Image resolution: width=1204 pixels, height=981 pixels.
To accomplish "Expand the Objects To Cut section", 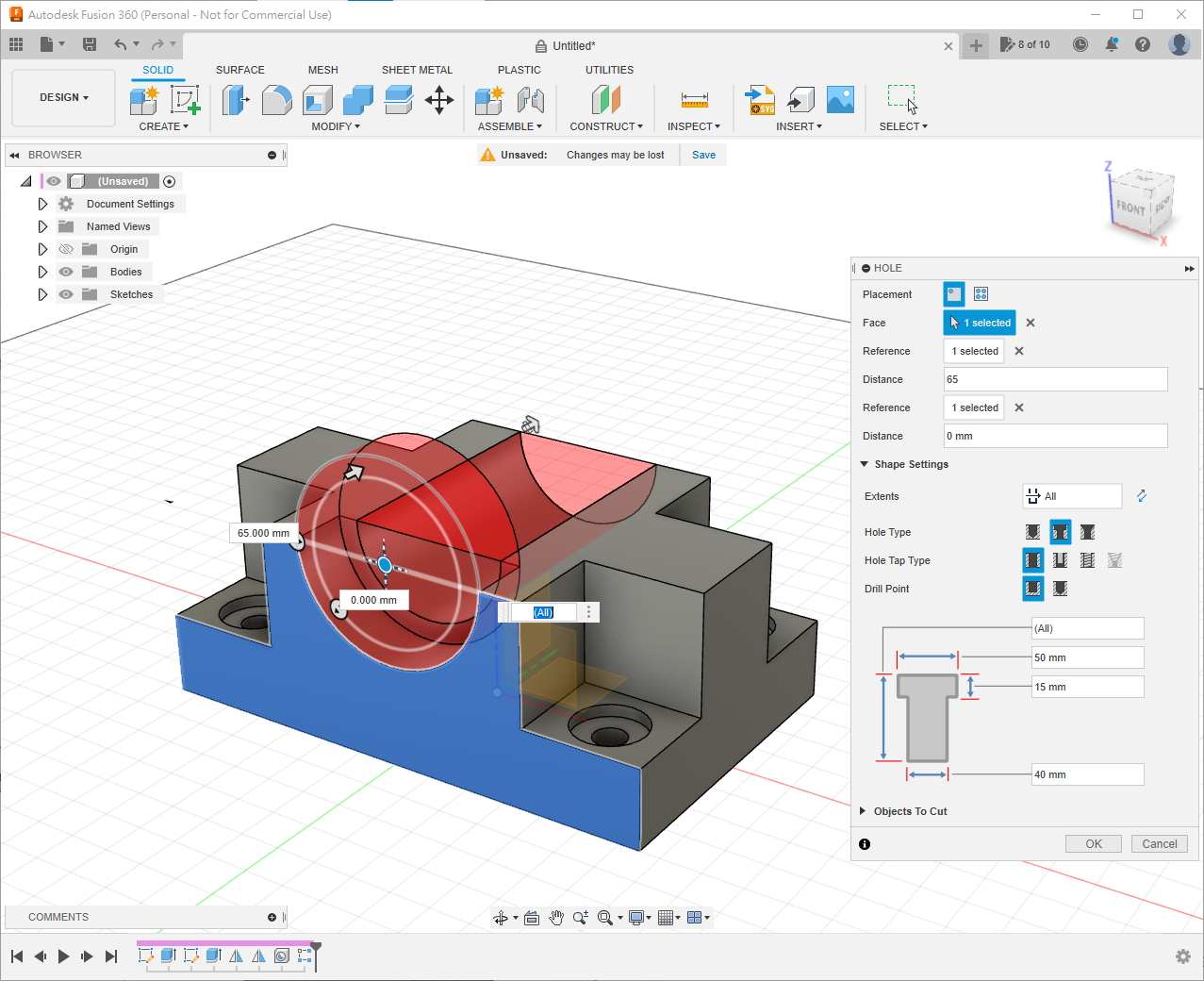I will click(x=864, y=811).
